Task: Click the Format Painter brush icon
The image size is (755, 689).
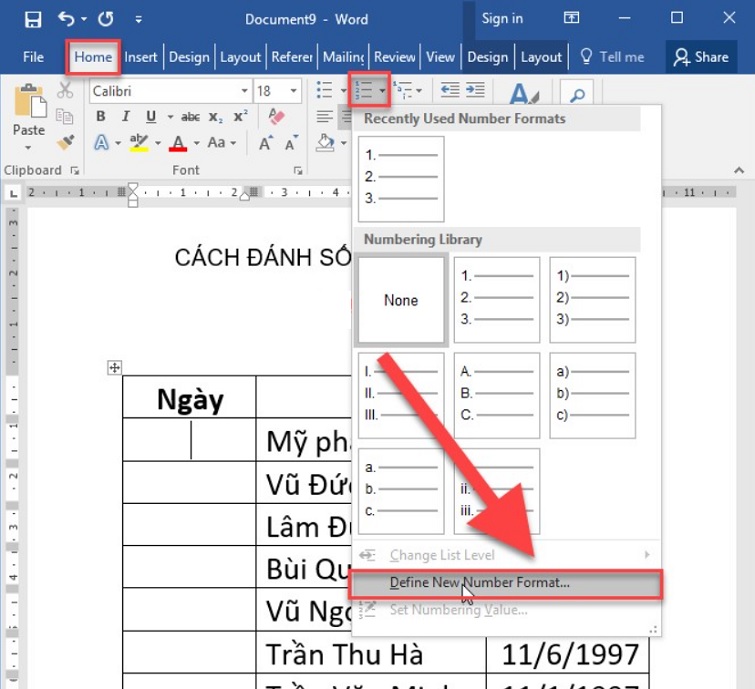Action: 66,143
